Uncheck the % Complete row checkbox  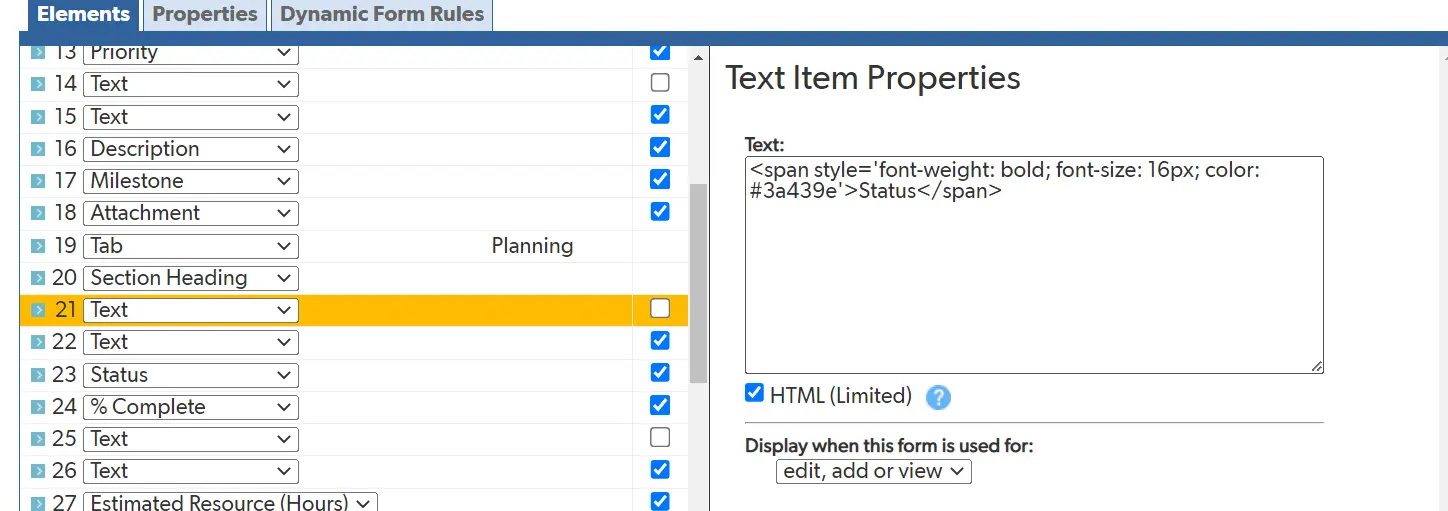point(660,405)
